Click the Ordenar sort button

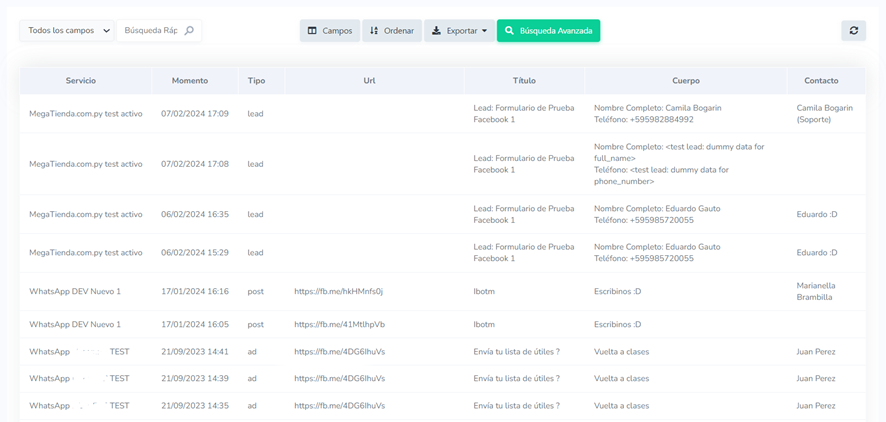pos(392,31)
